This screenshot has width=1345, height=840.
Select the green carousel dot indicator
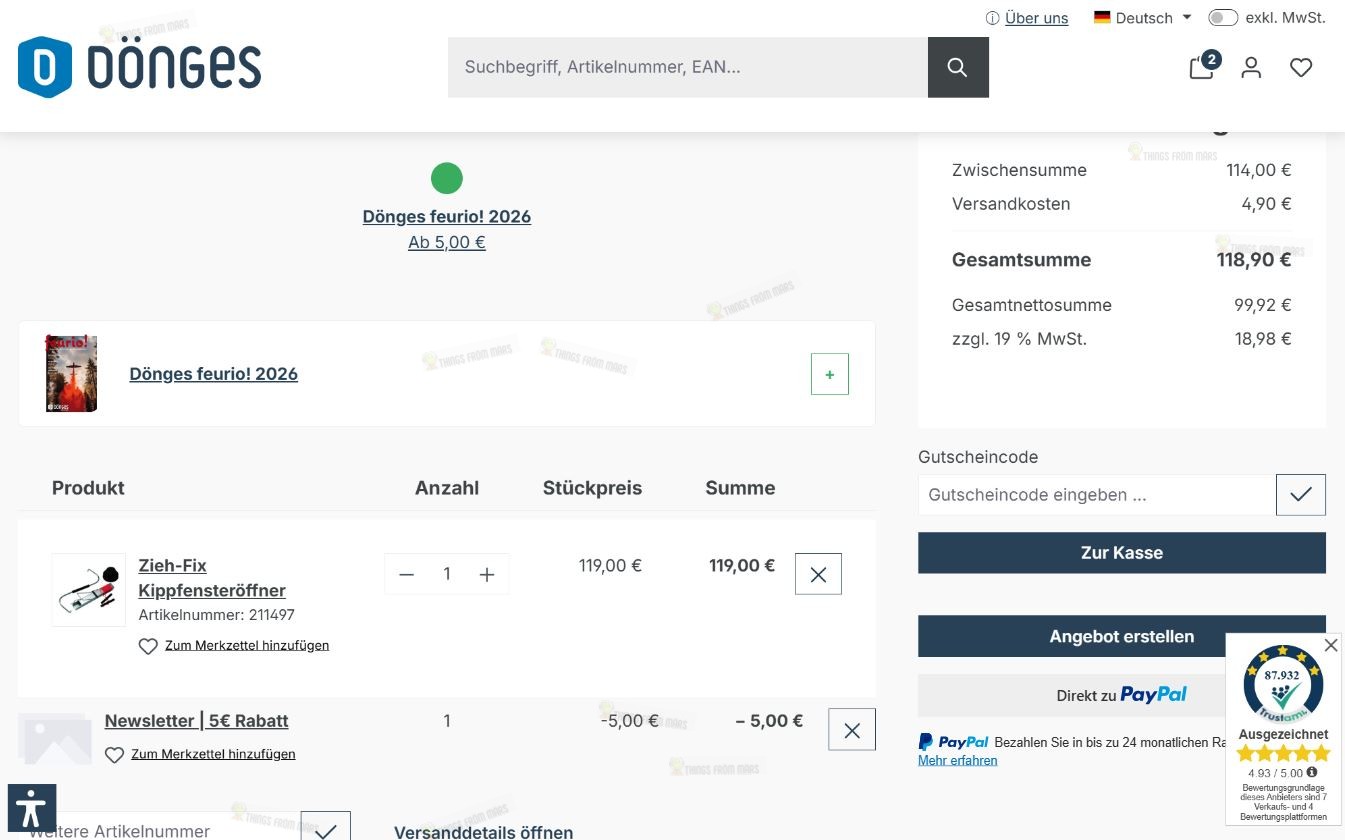click(447, 178)
